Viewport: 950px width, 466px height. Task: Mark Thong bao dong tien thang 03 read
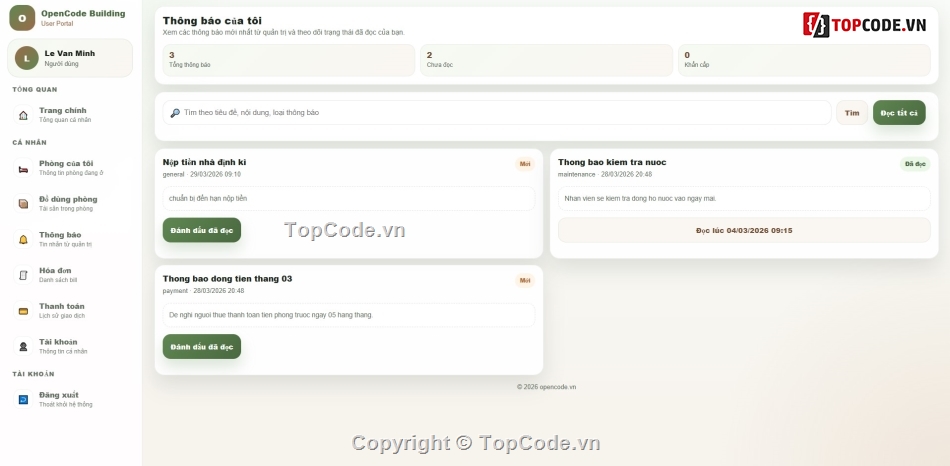pos(202,347)
